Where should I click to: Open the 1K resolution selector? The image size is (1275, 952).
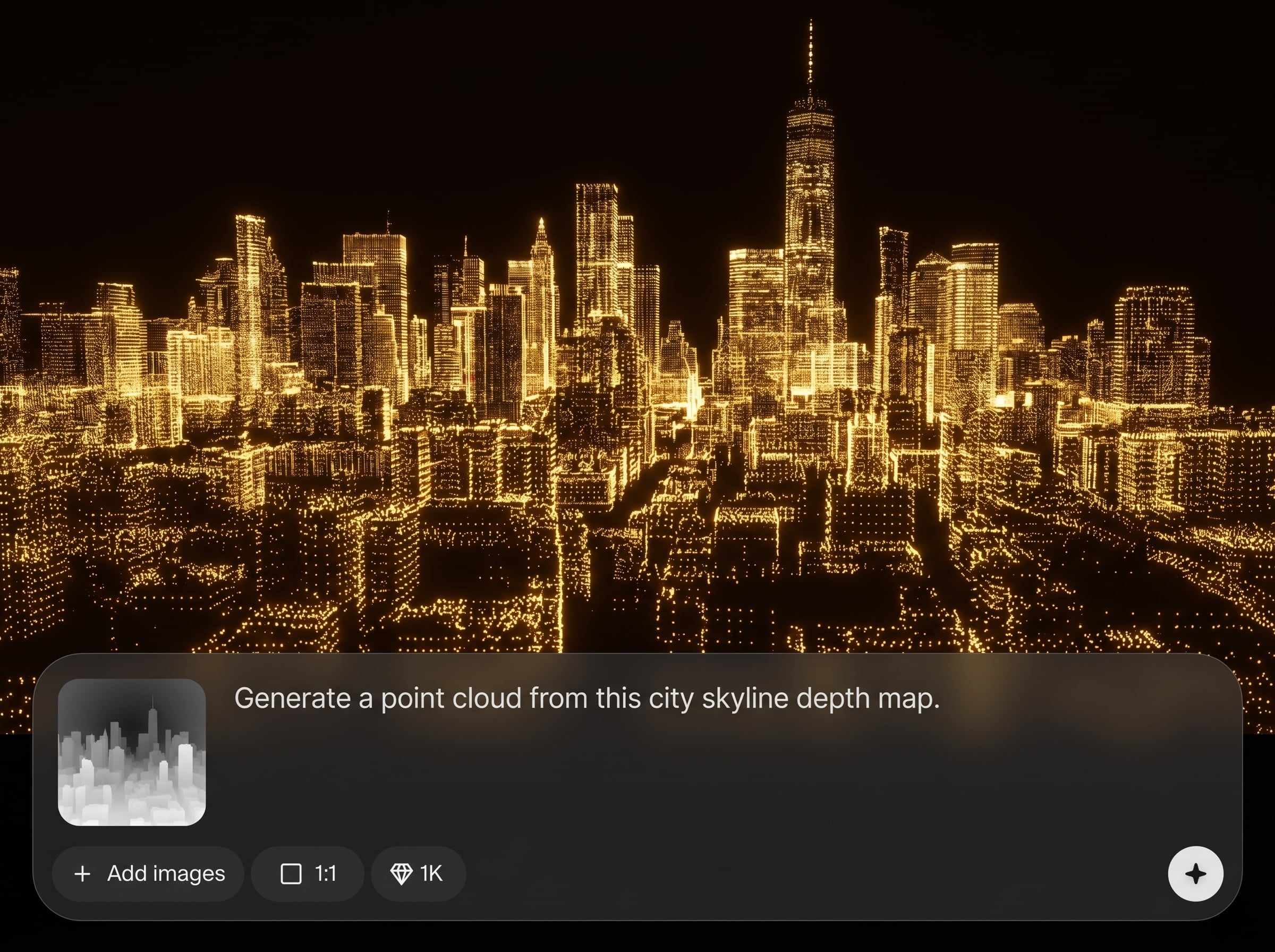click(x=418, y=873)
